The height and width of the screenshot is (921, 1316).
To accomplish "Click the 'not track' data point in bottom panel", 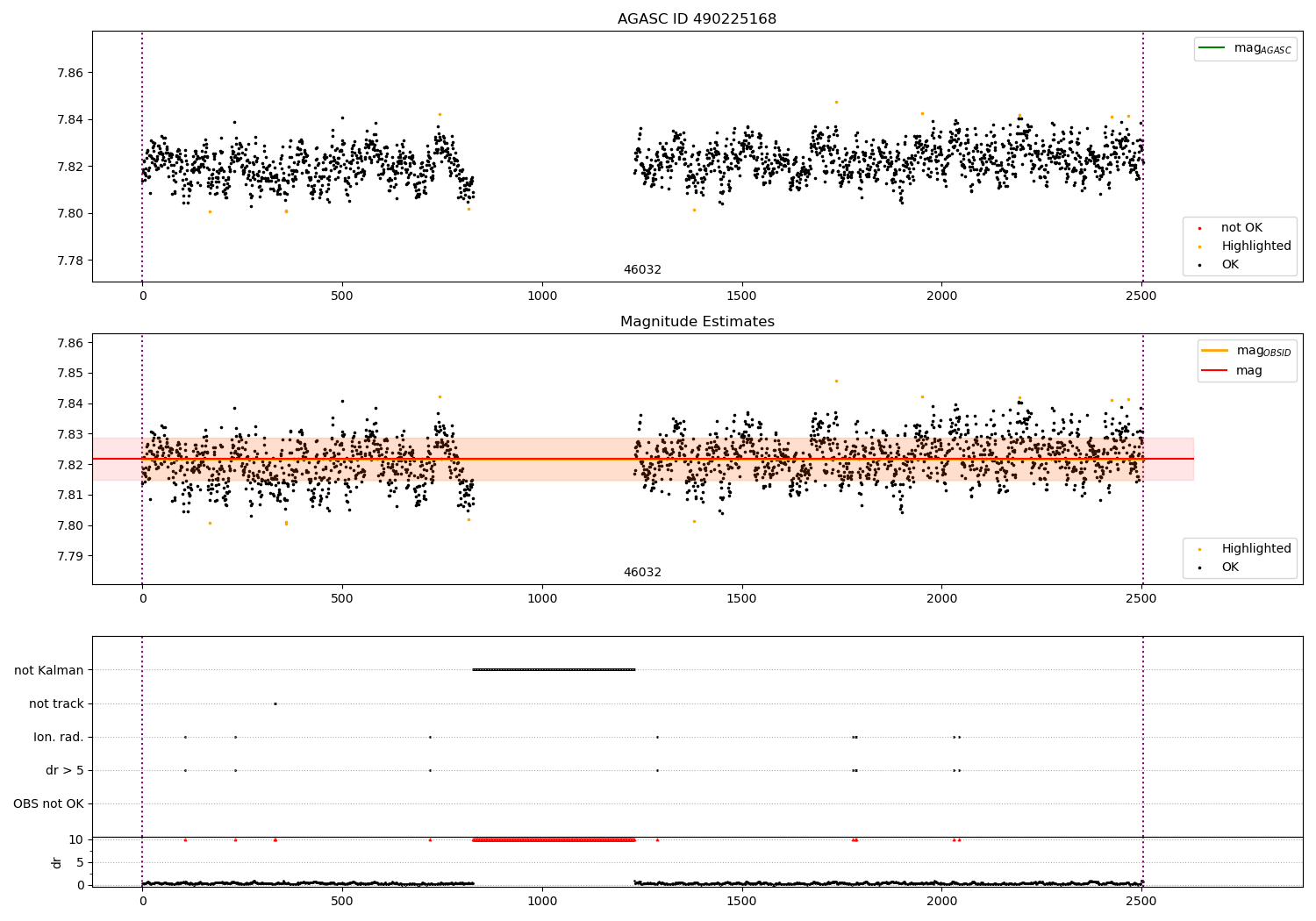I will [x=275, y=703].
